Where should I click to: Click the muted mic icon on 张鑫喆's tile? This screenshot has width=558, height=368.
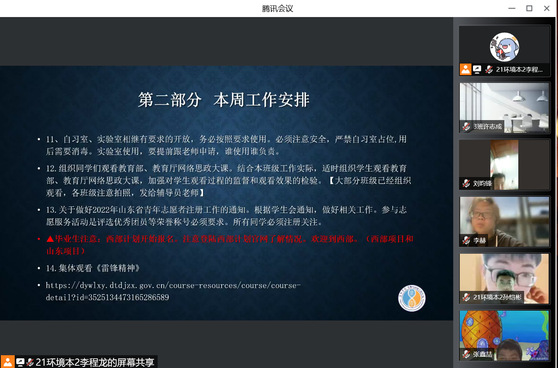466,354
